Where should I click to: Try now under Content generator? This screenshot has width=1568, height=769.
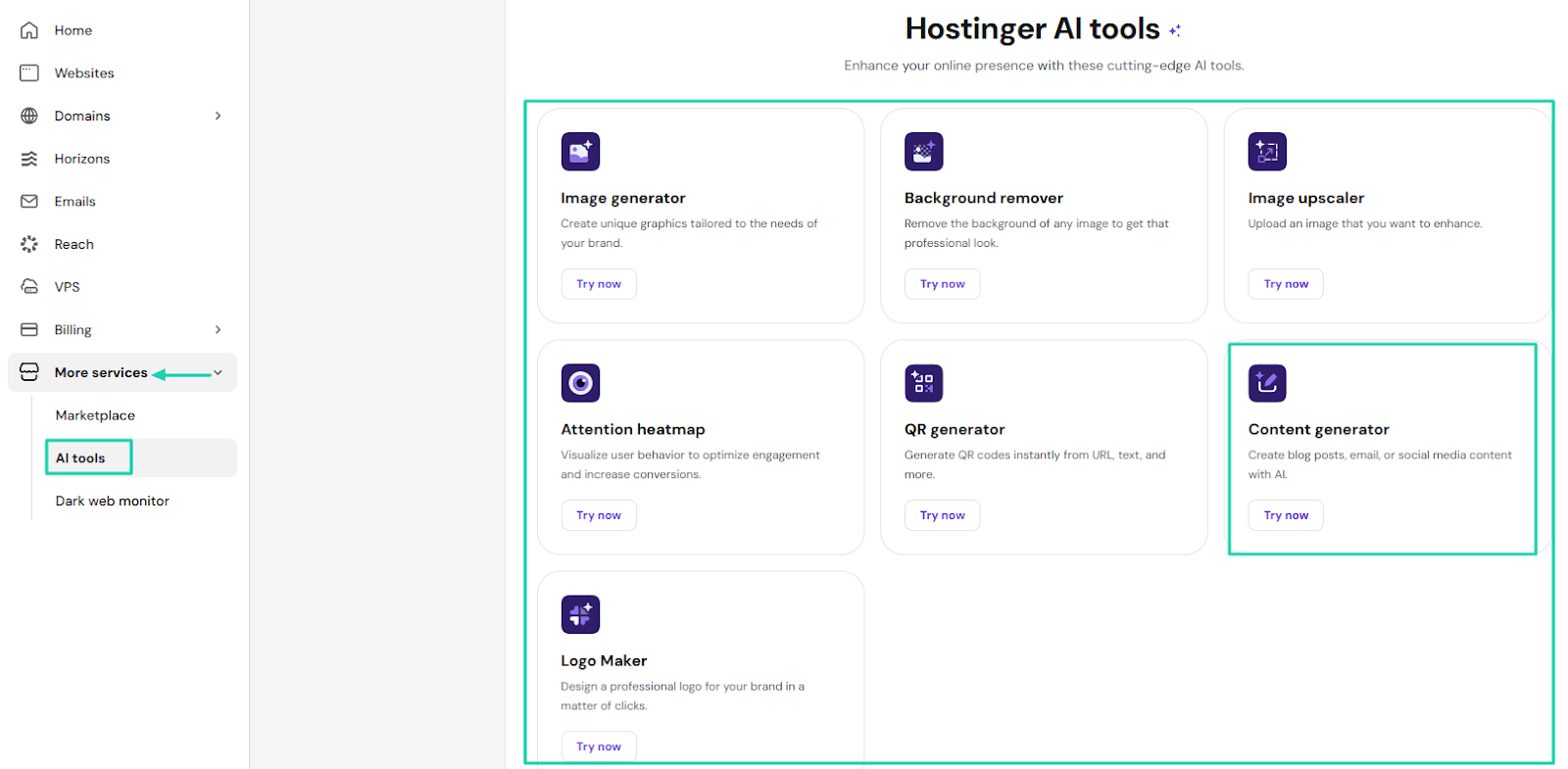(1286, 515)
